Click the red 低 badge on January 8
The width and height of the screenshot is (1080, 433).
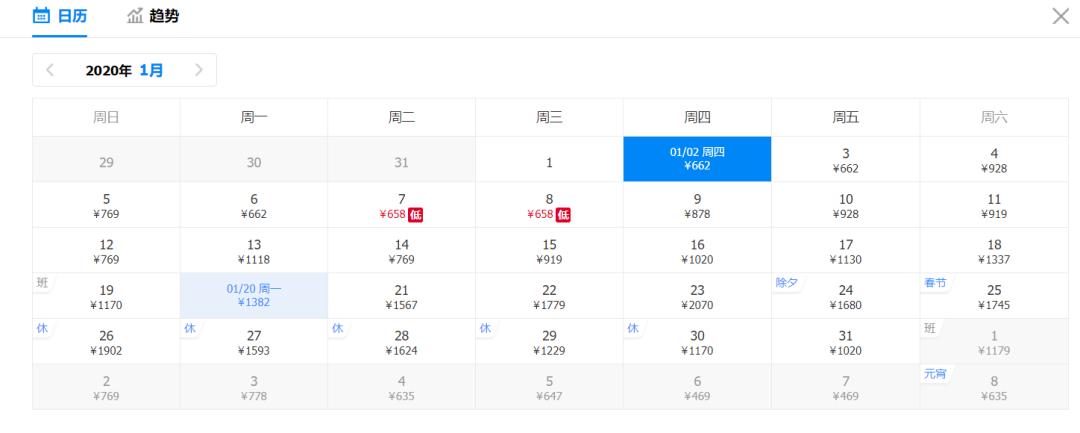pos(563,214)
